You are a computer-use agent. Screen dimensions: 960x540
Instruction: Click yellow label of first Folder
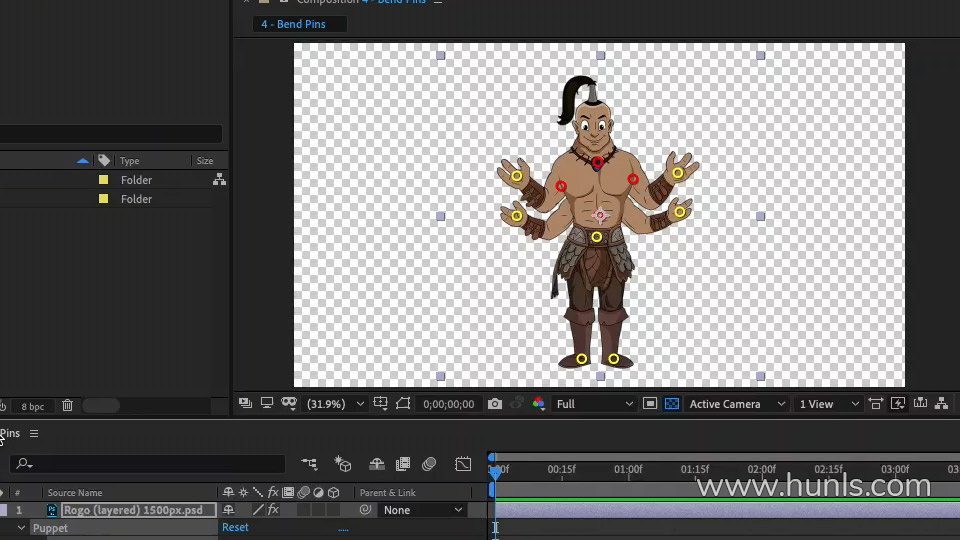(x=103, y=179)
